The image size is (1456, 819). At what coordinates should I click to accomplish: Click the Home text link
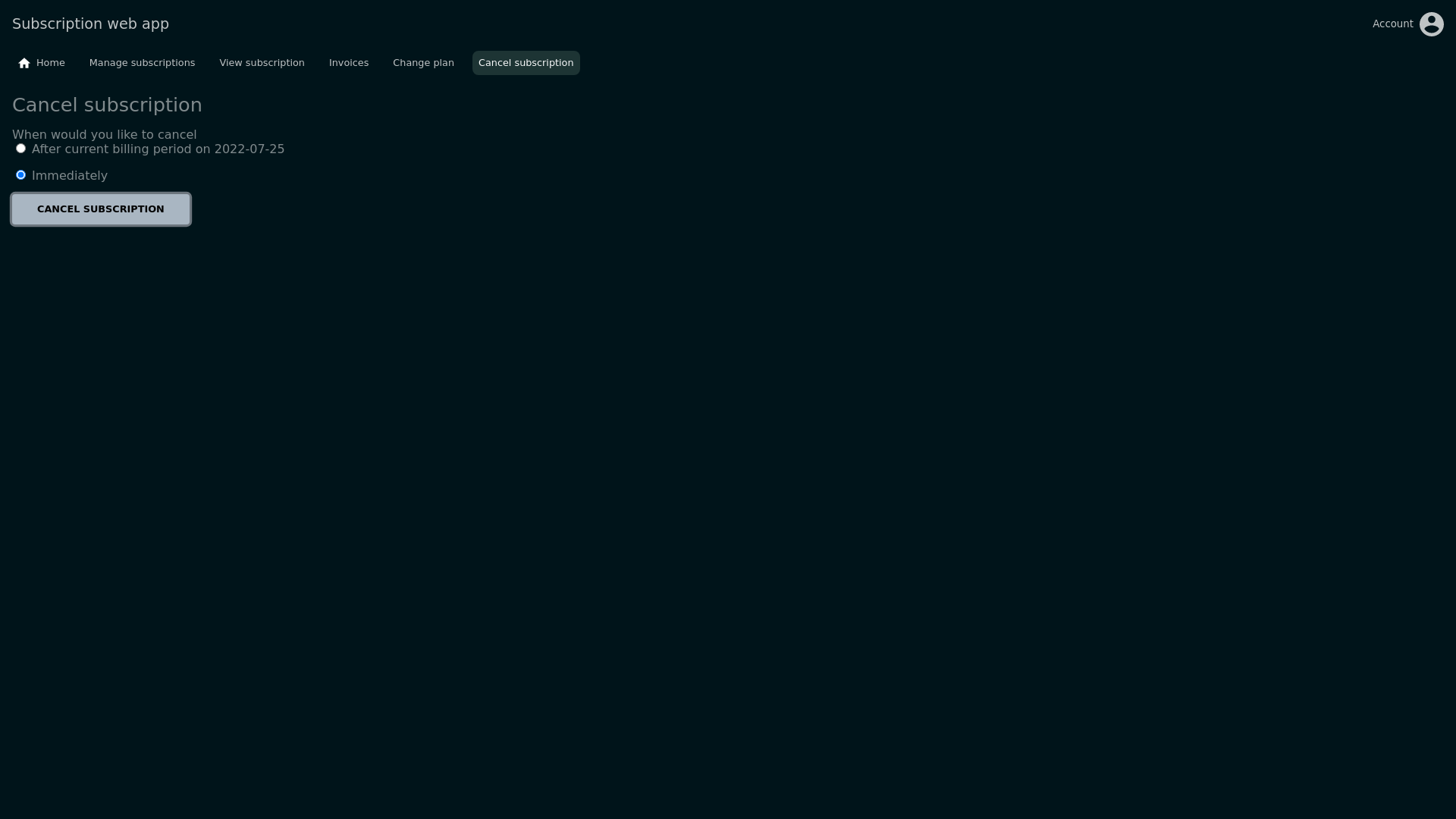tap(51, 63)
